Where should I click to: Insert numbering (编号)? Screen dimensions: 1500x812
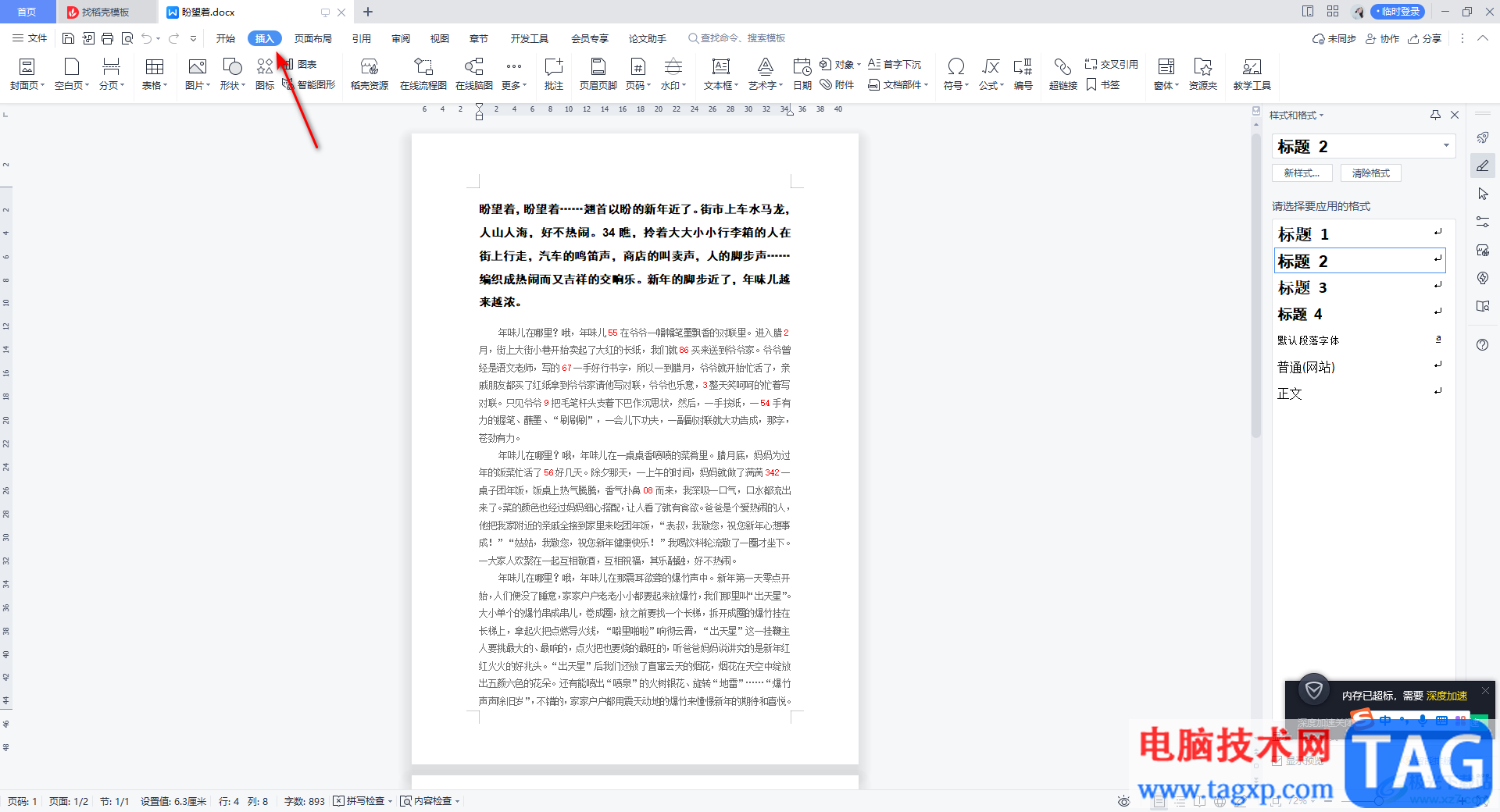coord(1023,74)
